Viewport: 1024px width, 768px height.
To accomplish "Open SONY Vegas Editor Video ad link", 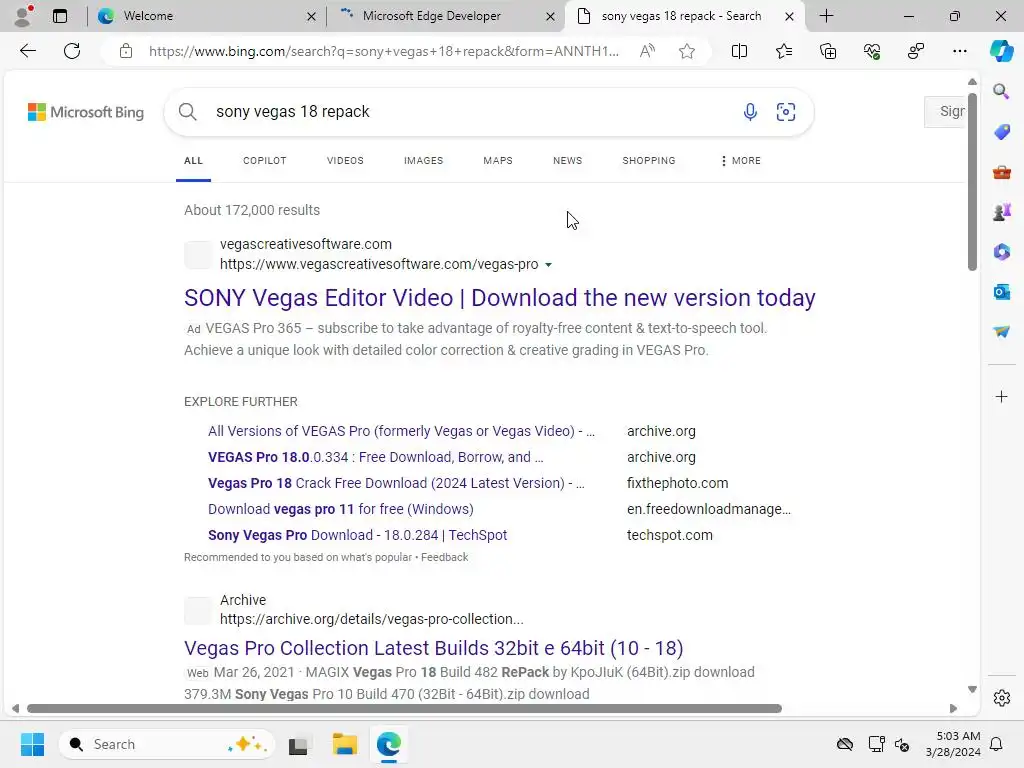I will pos(500,298).
